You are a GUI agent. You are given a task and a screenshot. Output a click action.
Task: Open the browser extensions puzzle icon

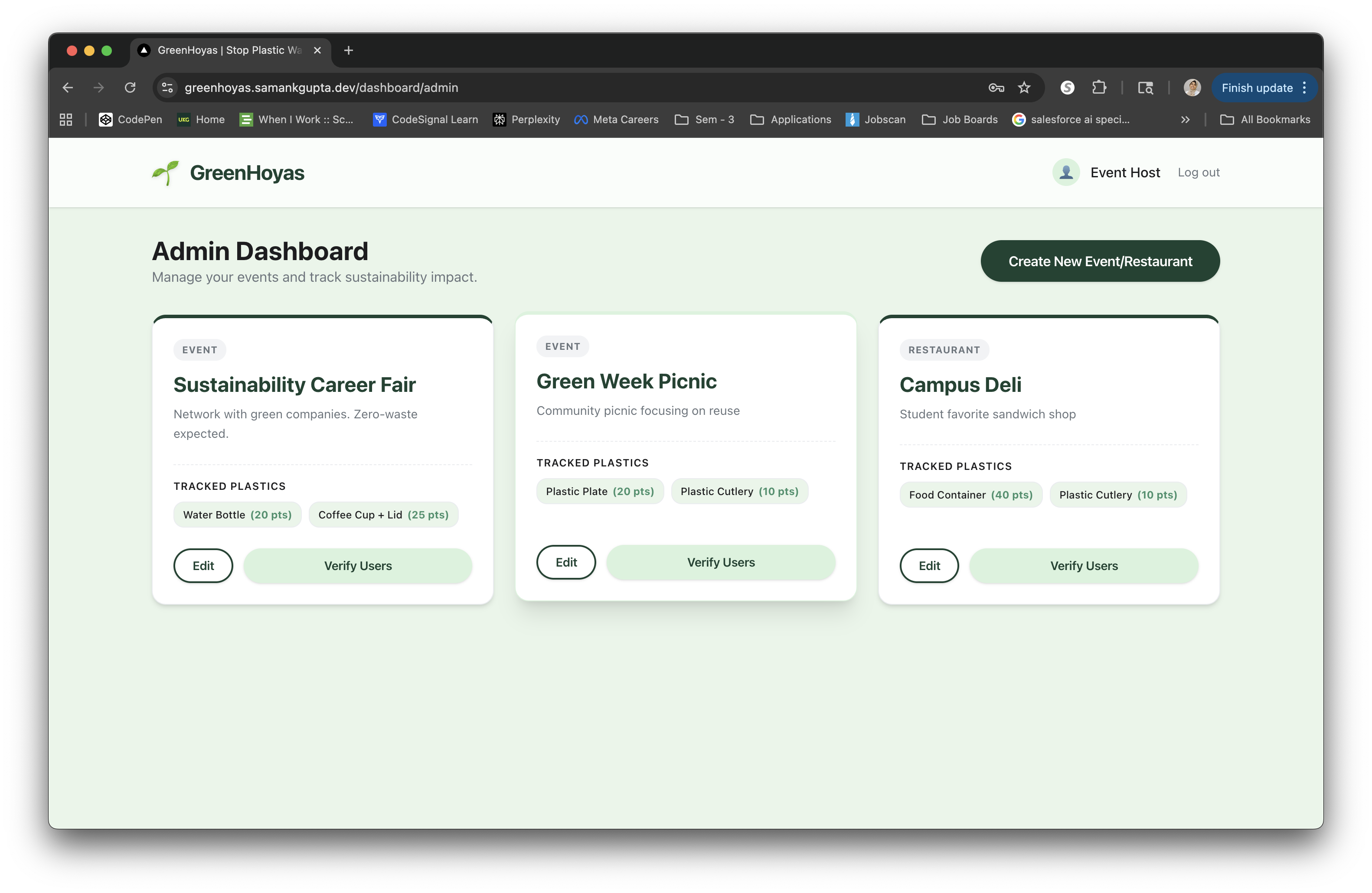[1099, 88]
